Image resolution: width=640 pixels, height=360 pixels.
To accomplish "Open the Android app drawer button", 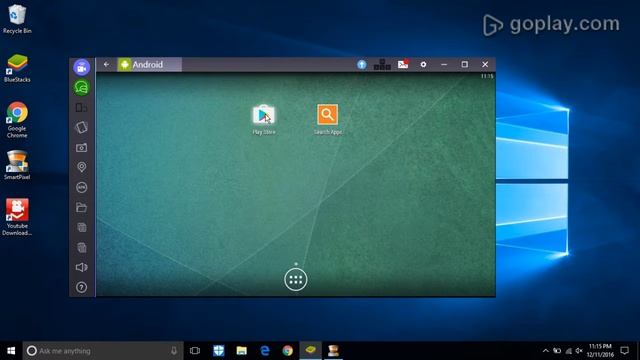I will 296,280.
